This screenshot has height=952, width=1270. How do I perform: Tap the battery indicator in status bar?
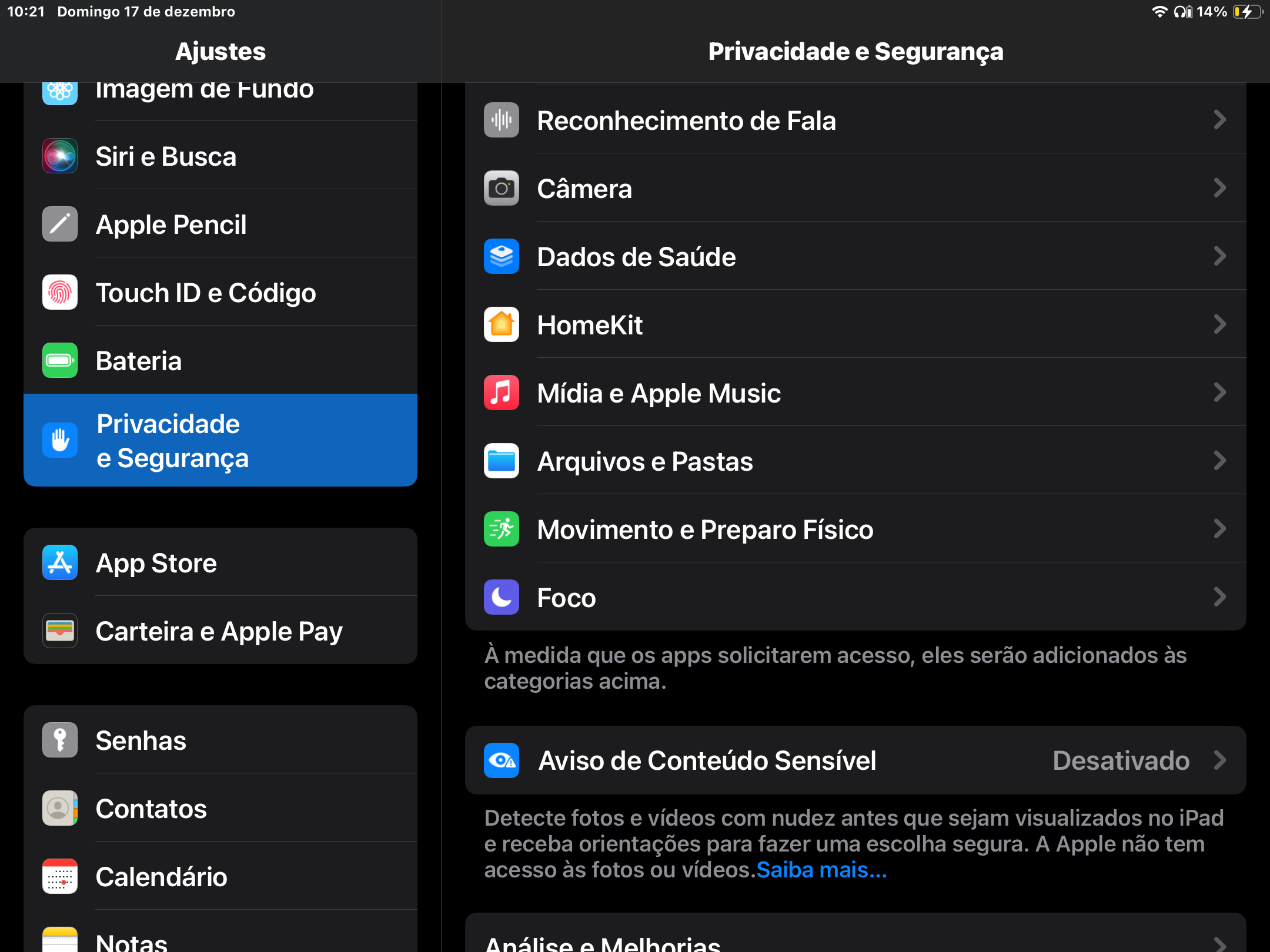point(1246,12)
